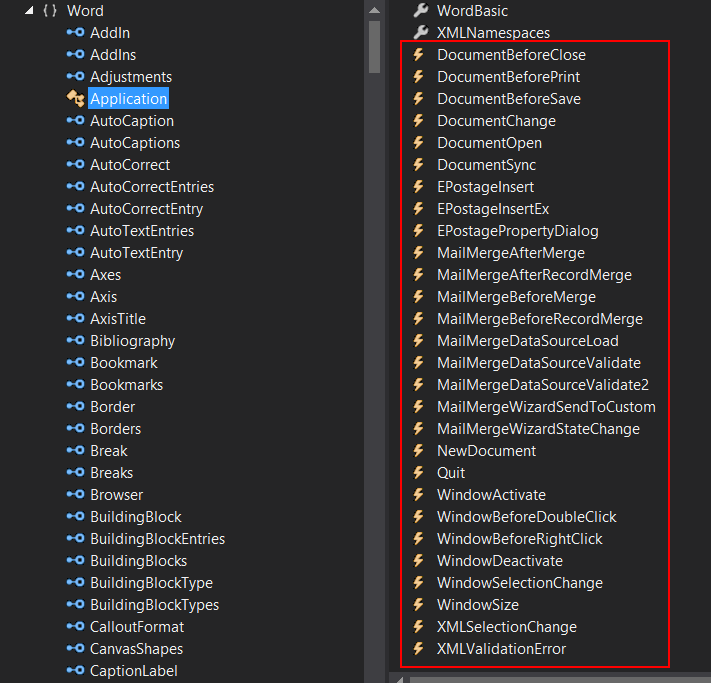
Task: Select the Axis interface
Action: click(103, 297)
